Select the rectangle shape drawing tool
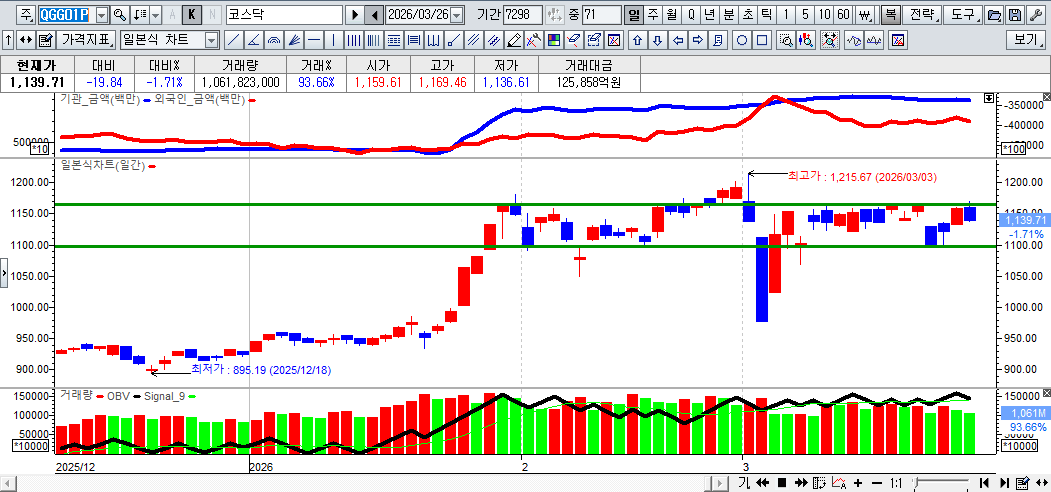Screen dimensions: 1051x492 tap(762, 41)
